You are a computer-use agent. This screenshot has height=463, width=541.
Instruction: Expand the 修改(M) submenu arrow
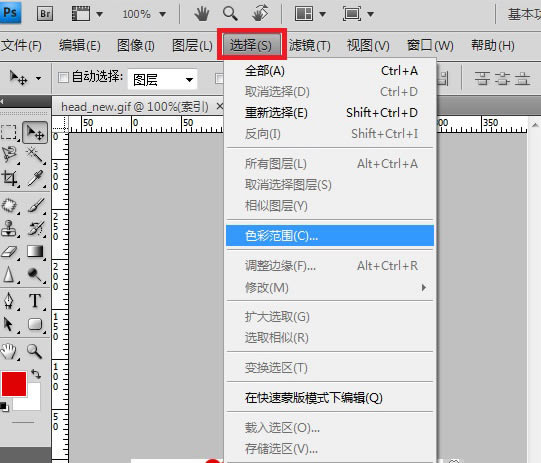(x=424, y=287)
